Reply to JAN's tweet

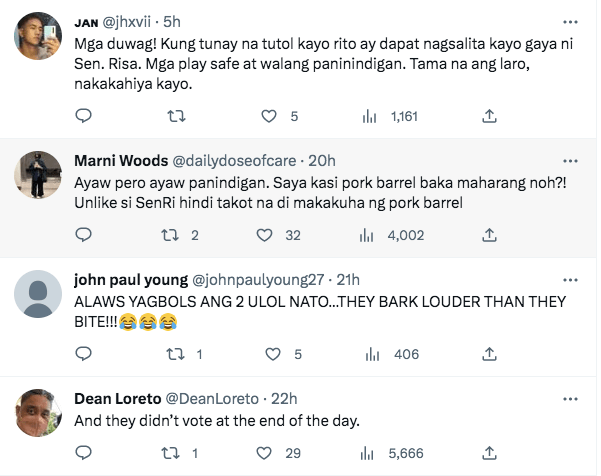tap(84, 117)
